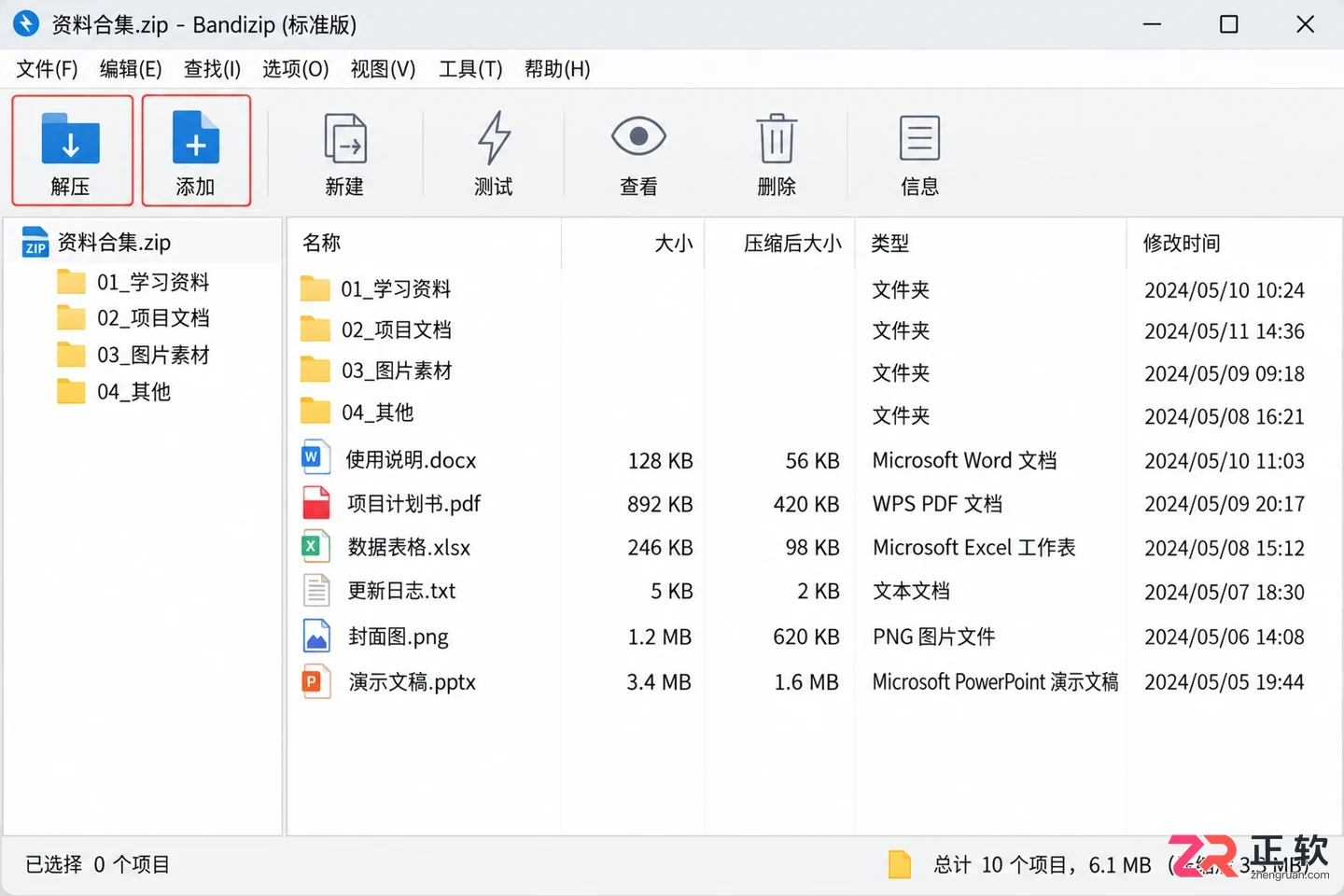Viewport: 1344px width, 896px height.
Task: Click the 数据表格.xlsx file name
Action: click(409, 547)
